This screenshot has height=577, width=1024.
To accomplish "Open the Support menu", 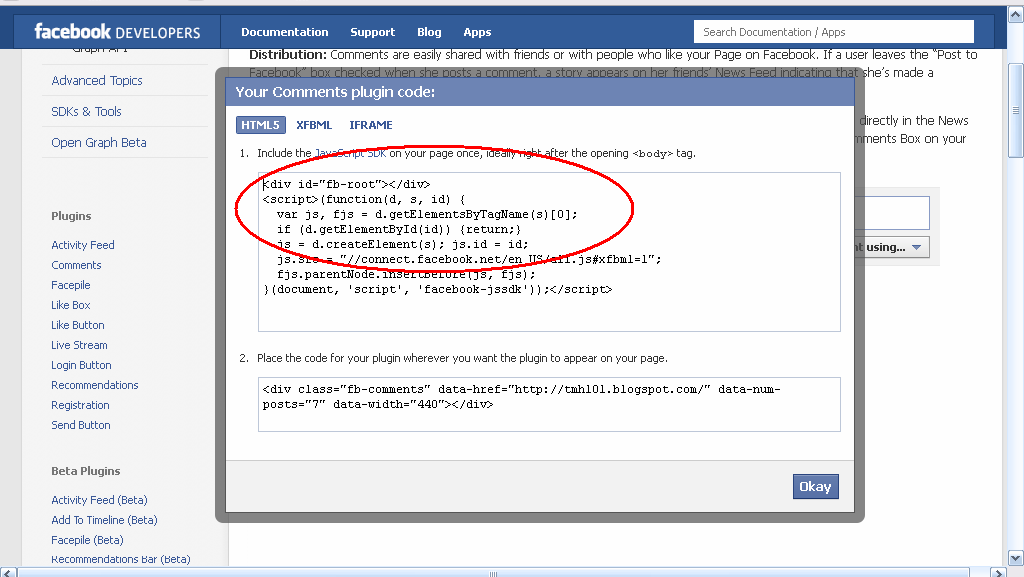I will (x=372, y=32).
